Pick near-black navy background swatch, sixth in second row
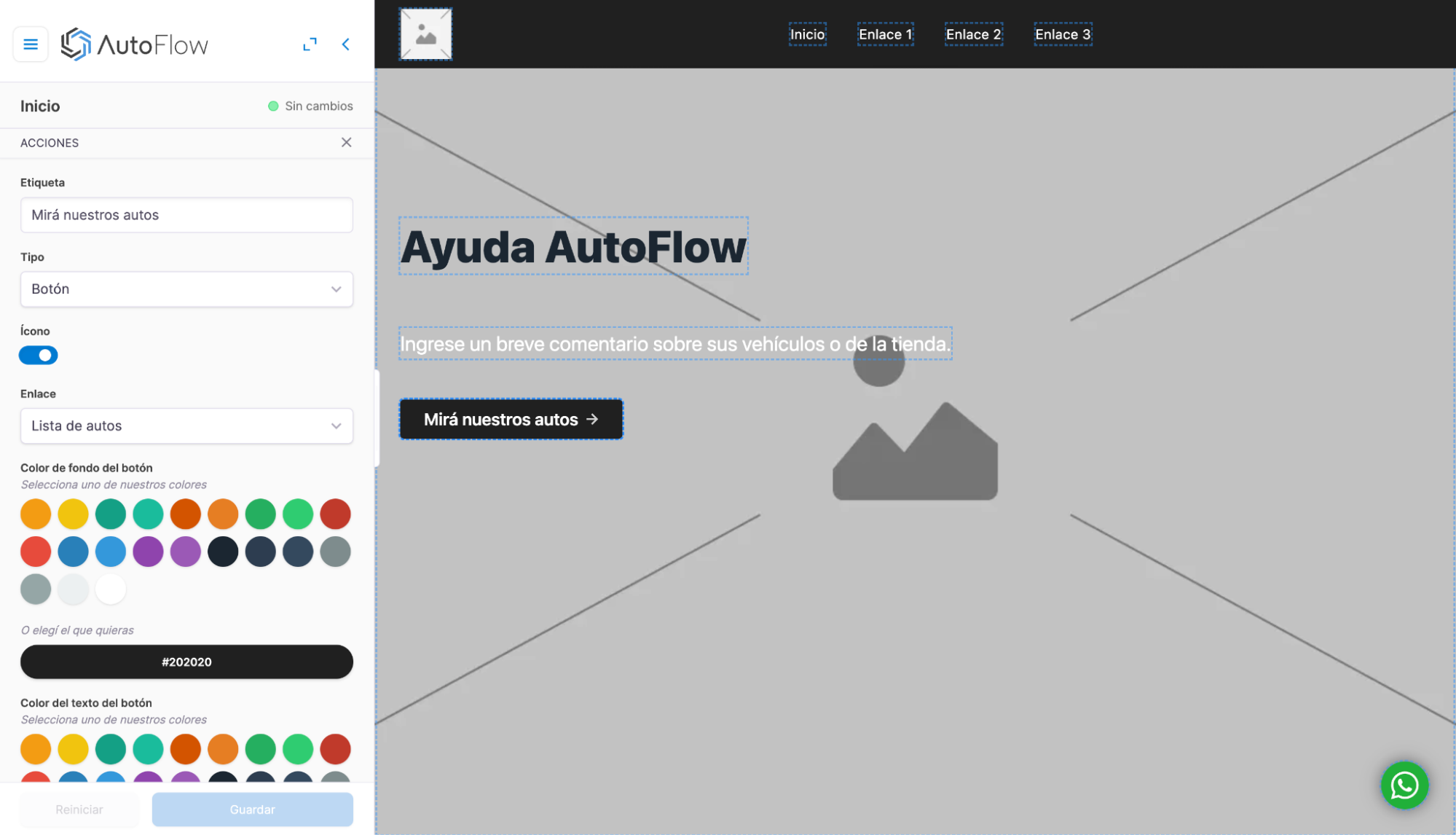Image resolution: width=1456 pixels, height=835 pixels. click(223, 552)
